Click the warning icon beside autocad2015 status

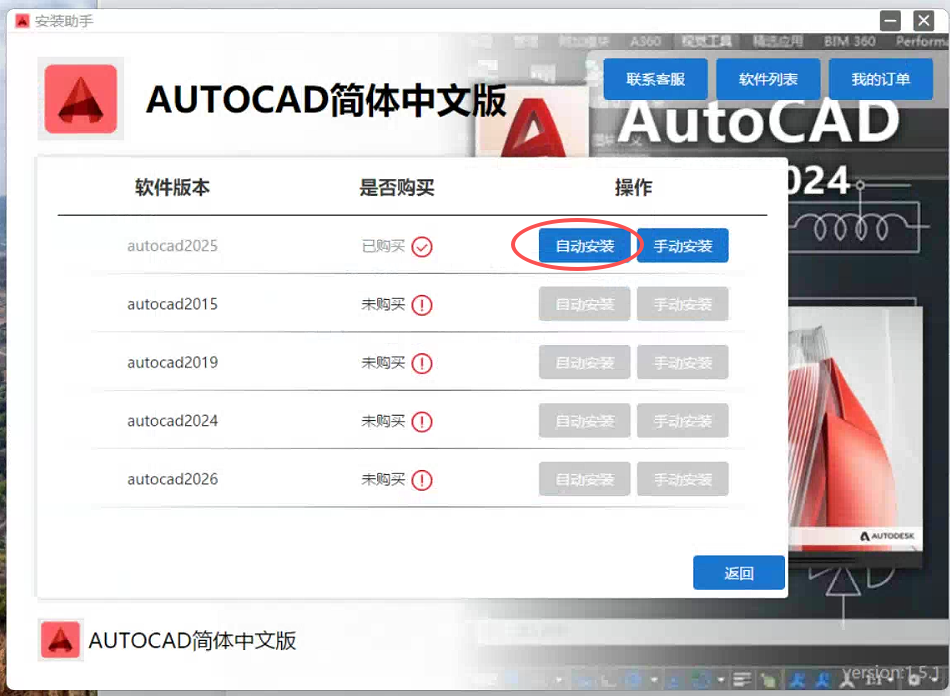[x=422, y=305]
